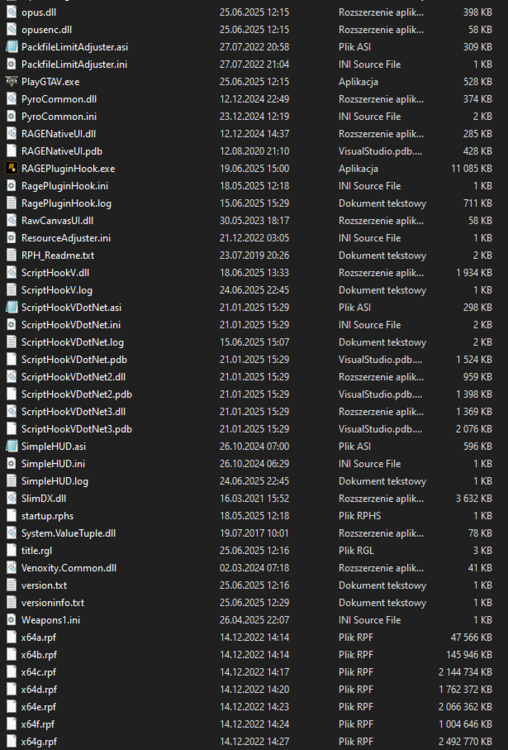Click the RPH_Readme.txt document icon

tap(11, 255)
